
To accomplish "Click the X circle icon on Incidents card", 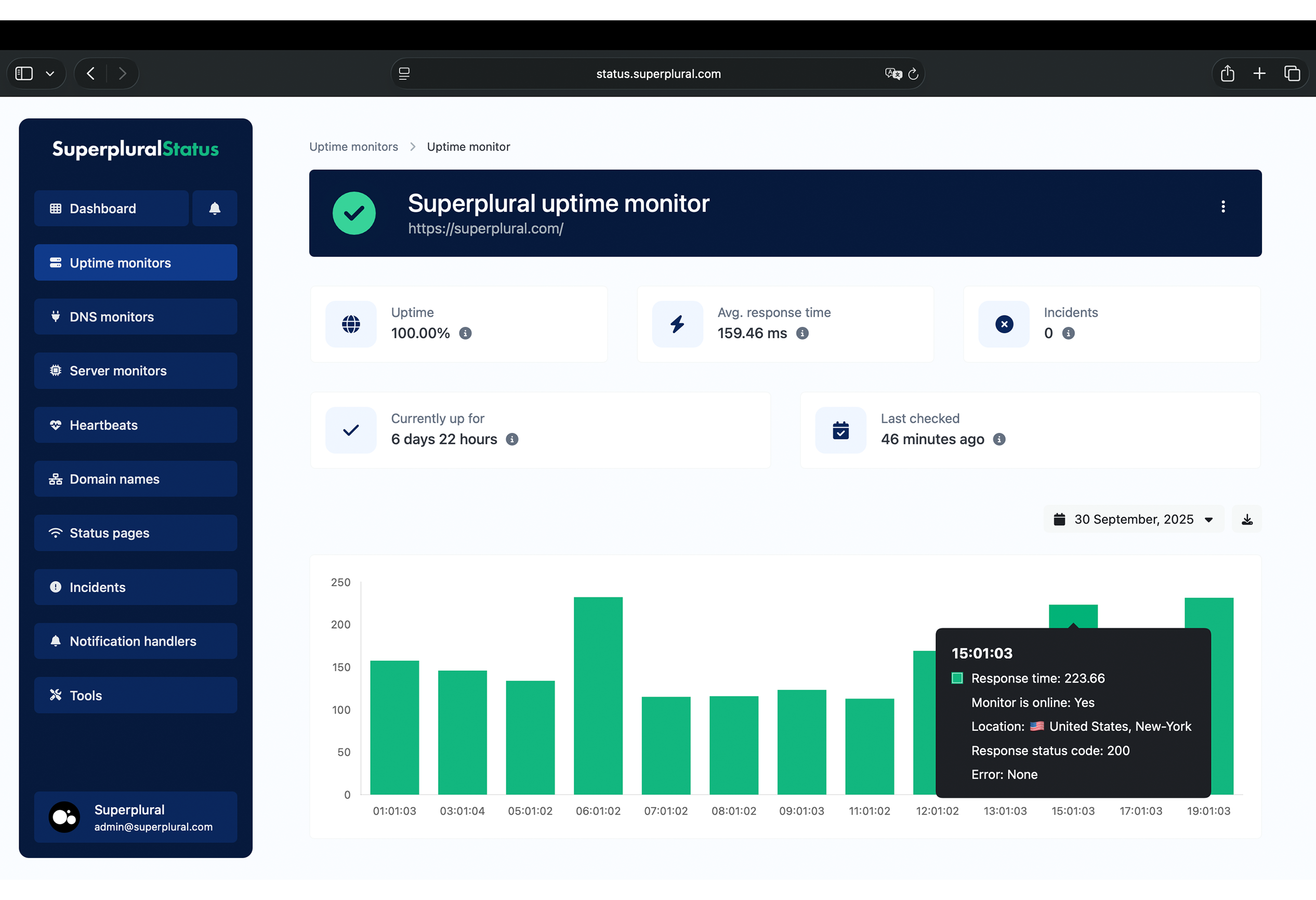I will point(1004,324).
